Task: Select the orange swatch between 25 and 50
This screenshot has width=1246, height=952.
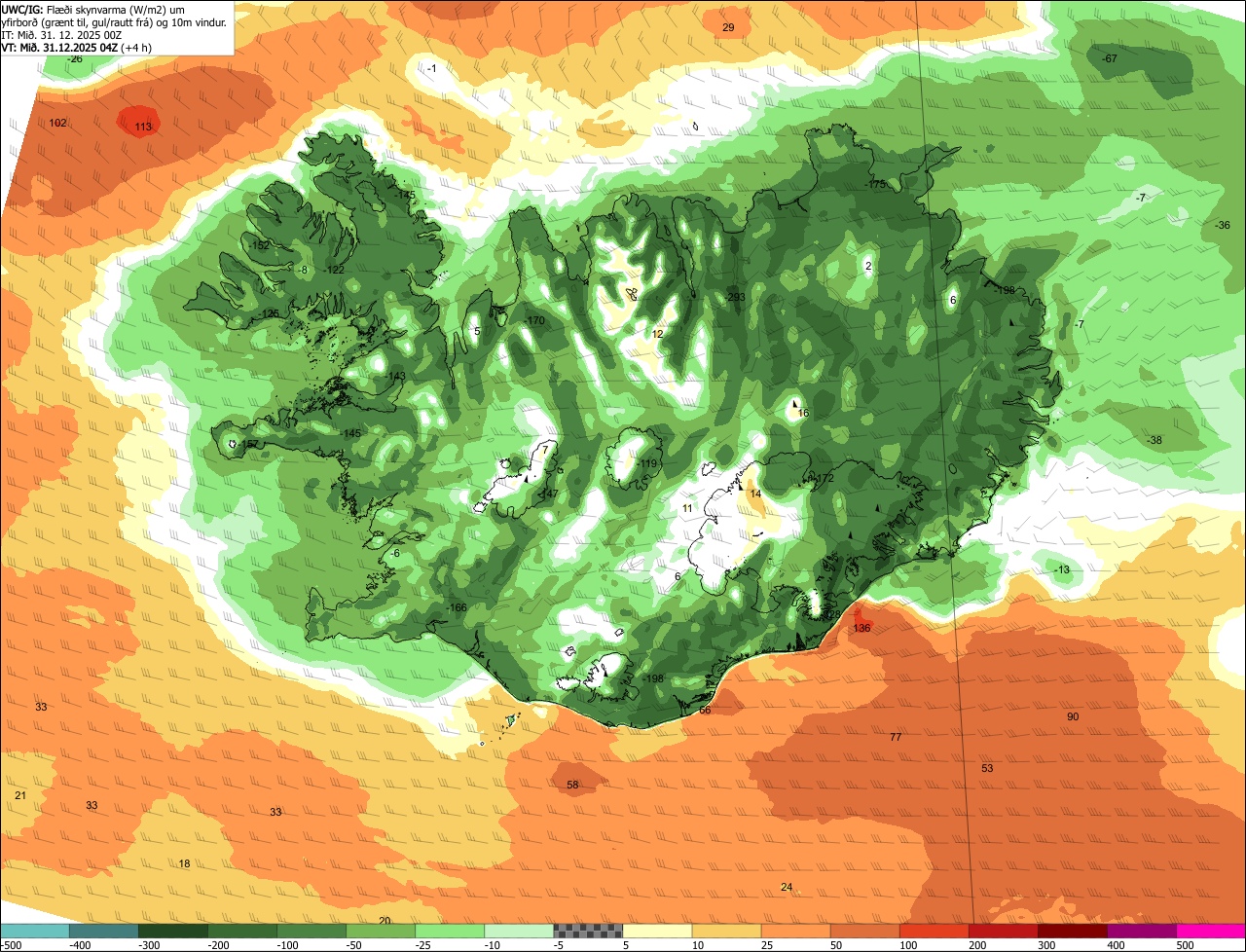Action: pos(795,931)
